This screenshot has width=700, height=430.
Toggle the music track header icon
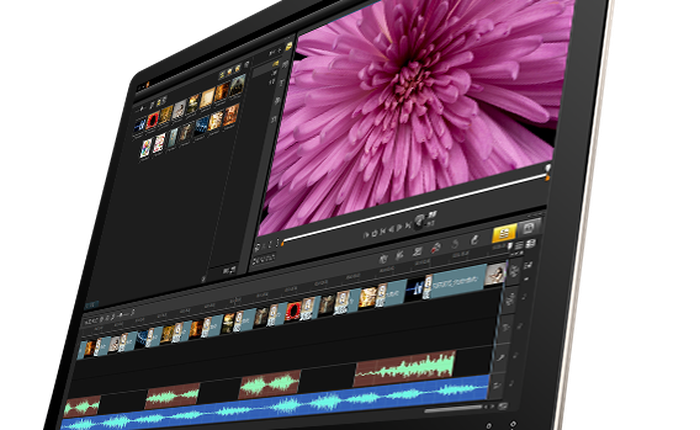(497, 385)
